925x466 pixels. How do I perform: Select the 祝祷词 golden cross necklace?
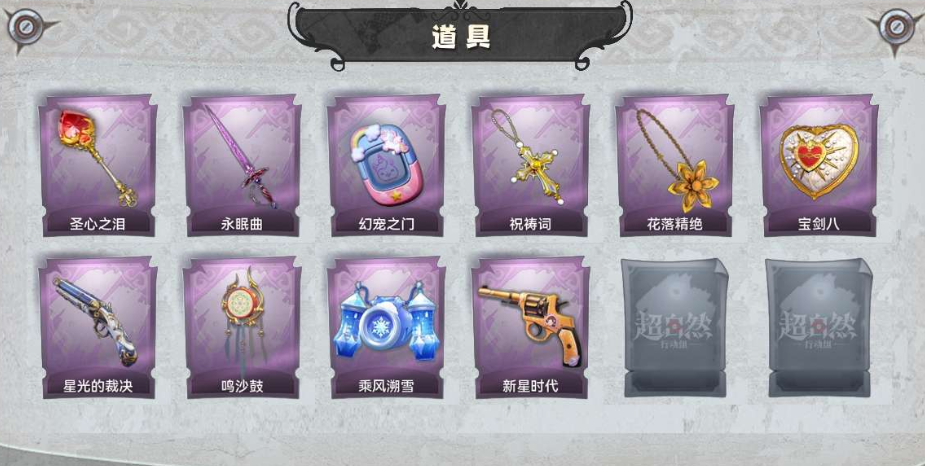530,165
